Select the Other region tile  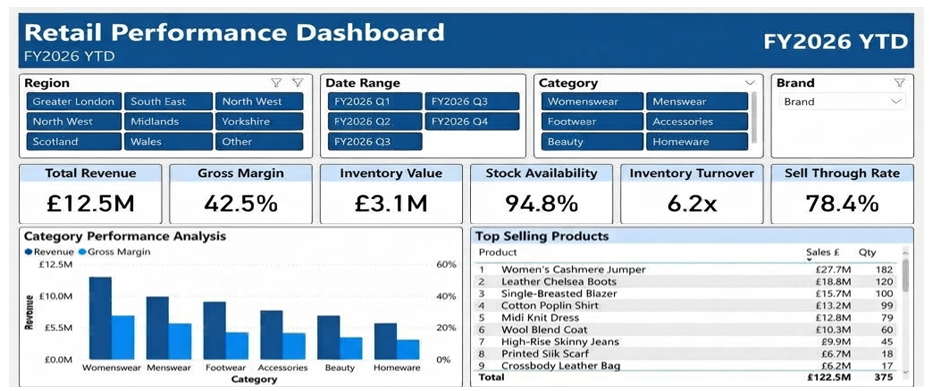click(259, 142)
